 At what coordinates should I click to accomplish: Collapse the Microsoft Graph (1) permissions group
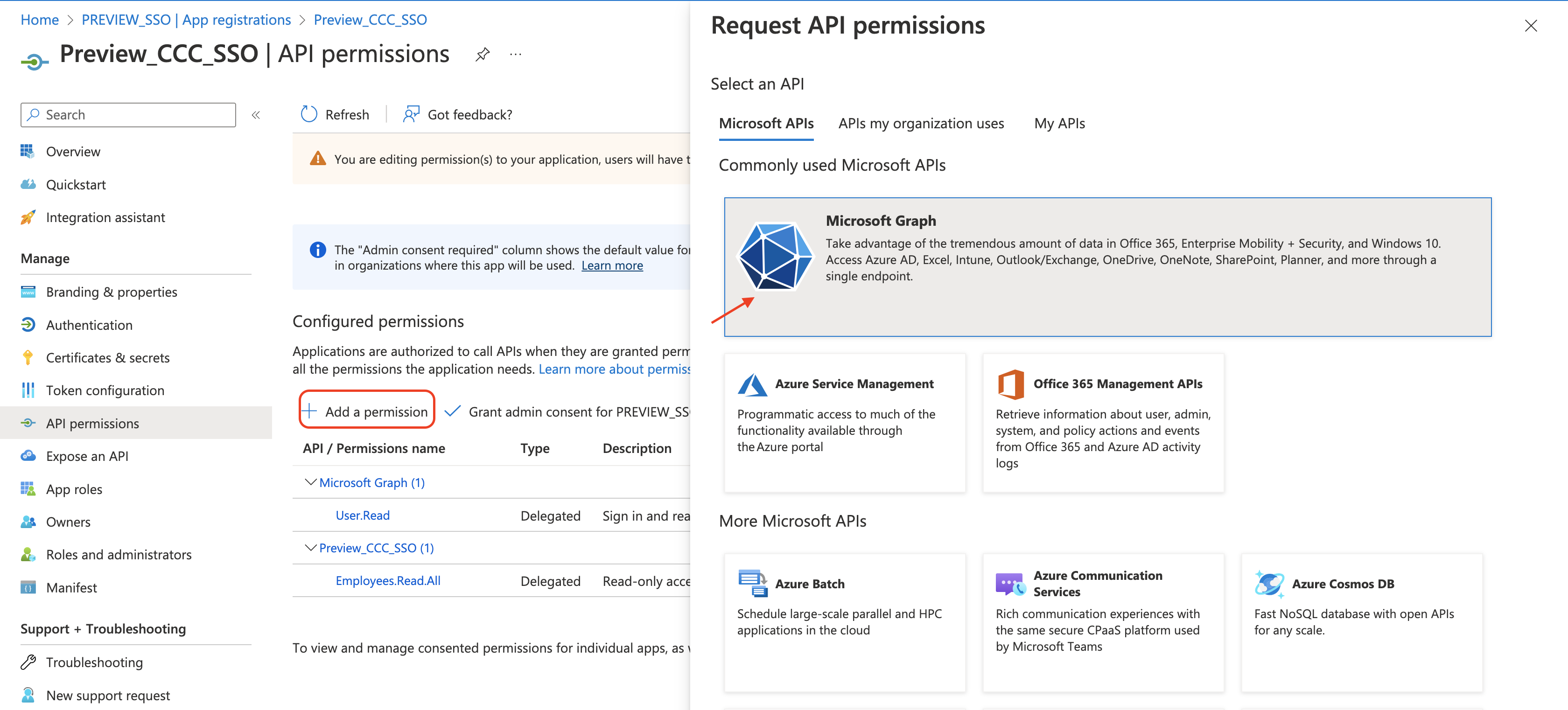310,482
